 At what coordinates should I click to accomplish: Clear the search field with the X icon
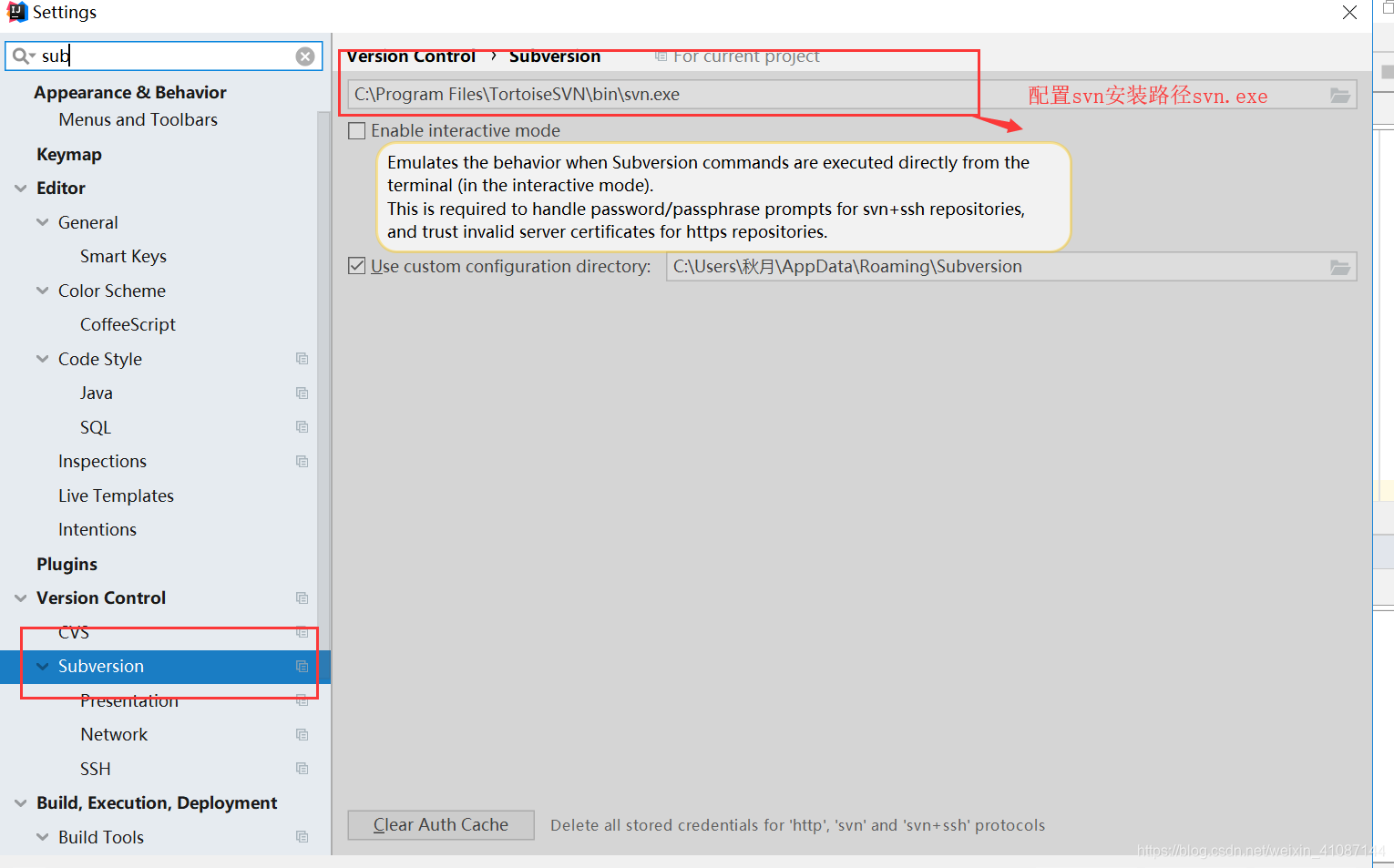[x=305, y=56]
